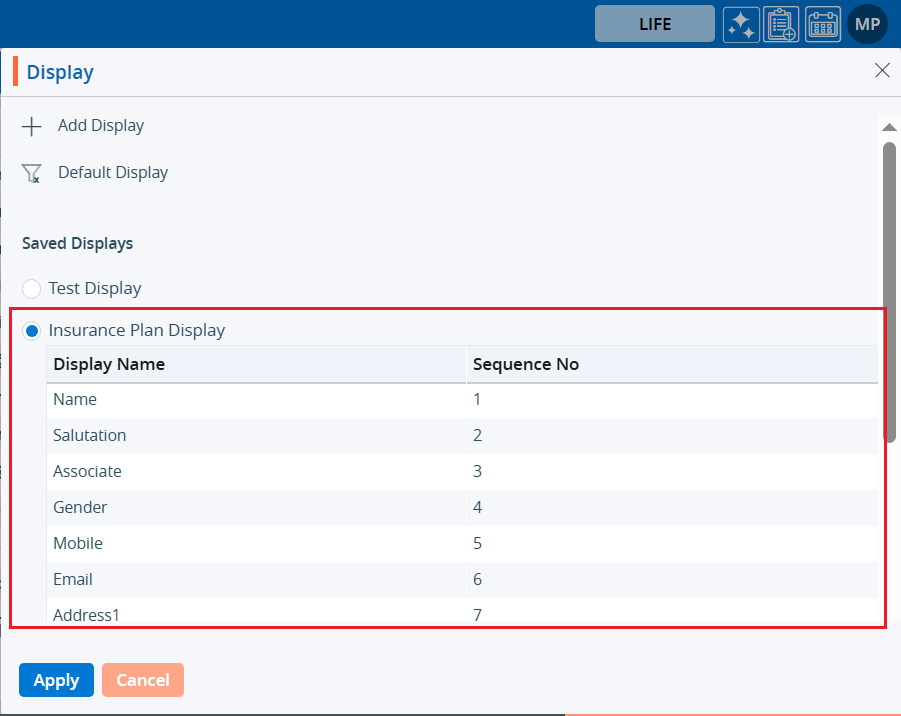Image resolution: width=901 pixels, height=716 pixels.
Task: Select the Salutation row in table
Action: 90,435
